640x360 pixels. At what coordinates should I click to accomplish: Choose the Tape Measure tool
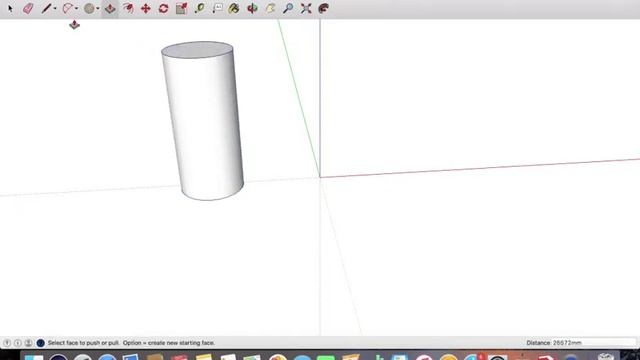point(200,8)
